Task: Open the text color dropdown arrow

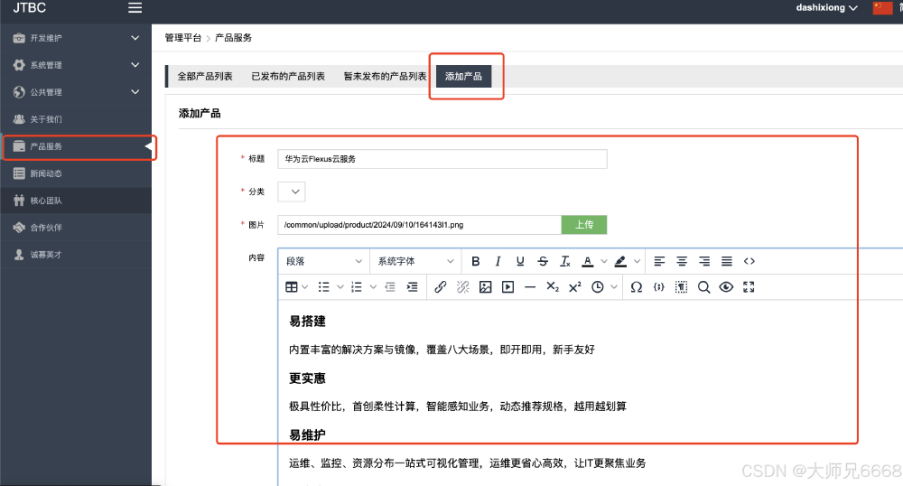Action: tap(604, 261)
